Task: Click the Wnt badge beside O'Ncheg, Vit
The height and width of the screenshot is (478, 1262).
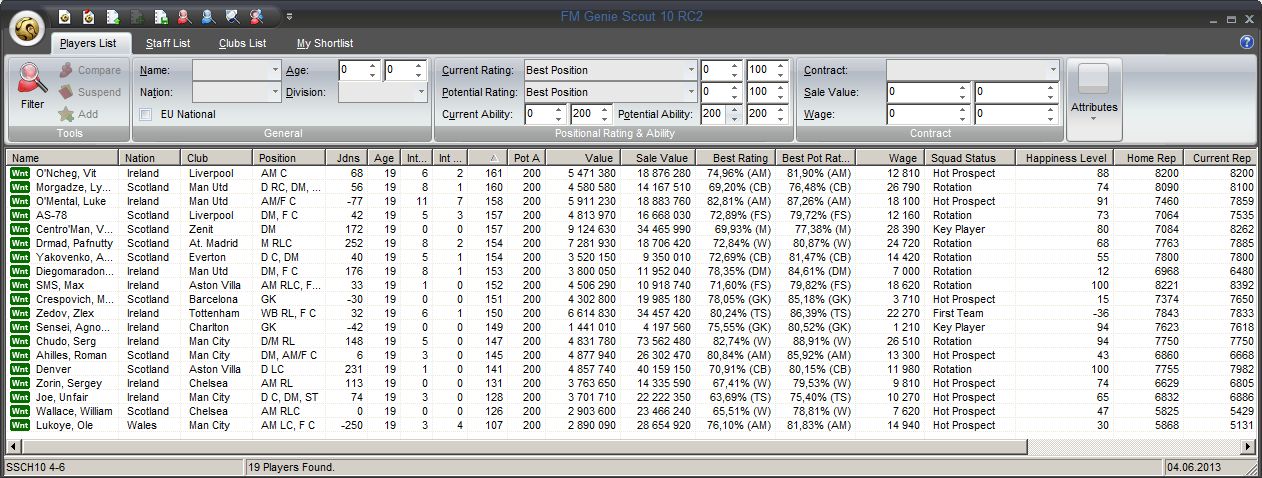Action: [19, 173]
